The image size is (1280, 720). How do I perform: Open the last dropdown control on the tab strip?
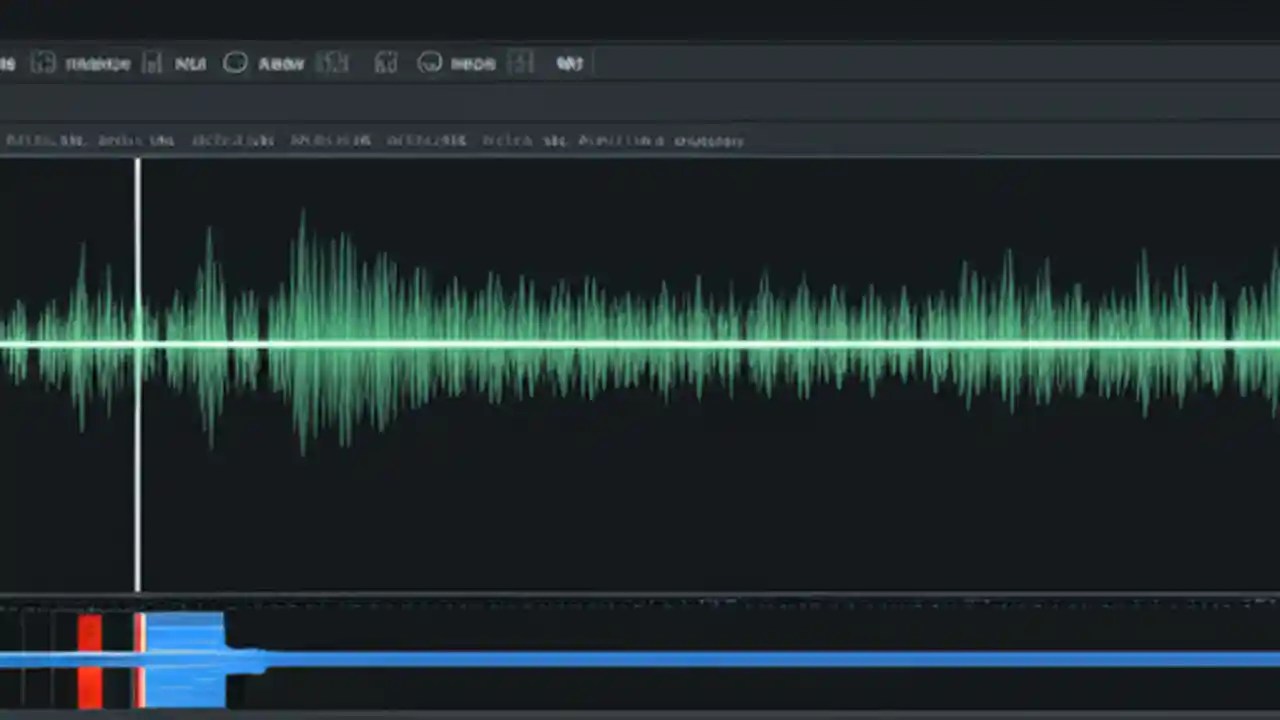point(712,141)
